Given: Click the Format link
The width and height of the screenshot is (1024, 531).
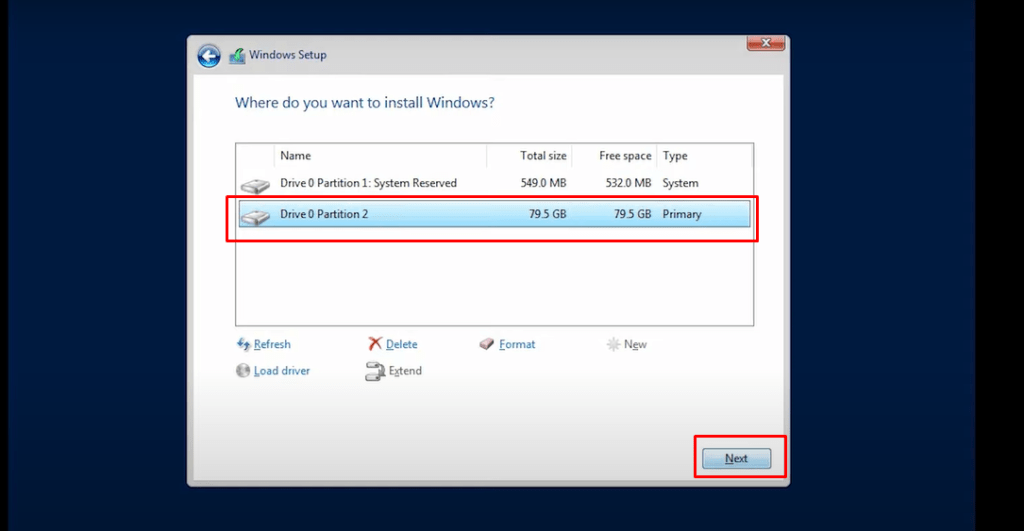Looking at the screenshot, I should tap(517, 344).
